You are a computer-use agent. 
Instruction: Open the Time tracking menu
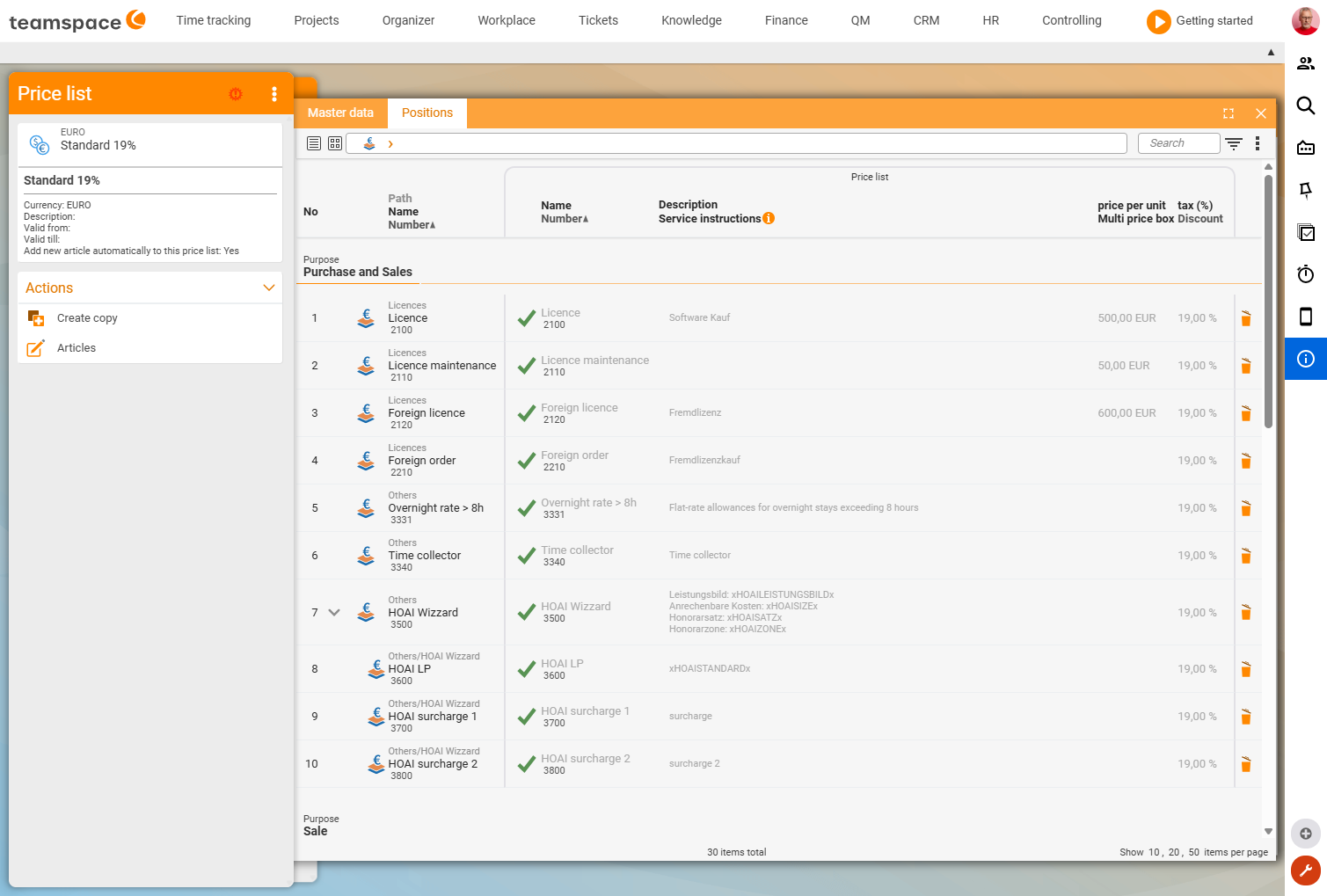(214, 20)
